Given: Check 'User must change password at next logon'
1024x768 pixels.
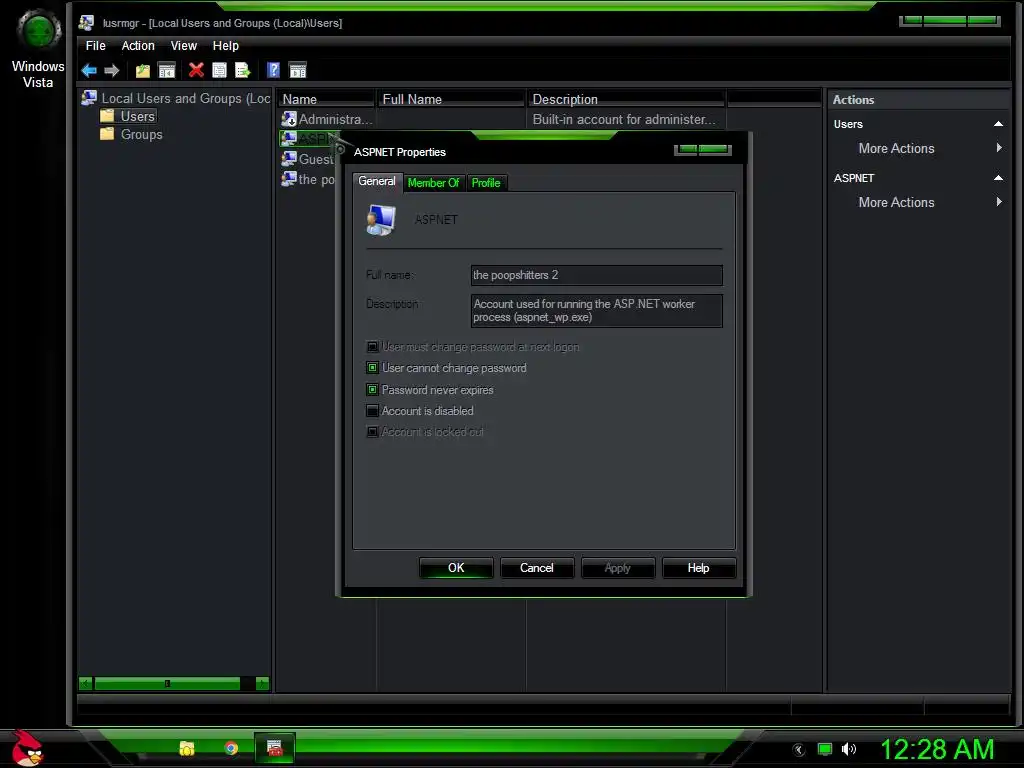Looking at the screenshot, I should [372, 347].
